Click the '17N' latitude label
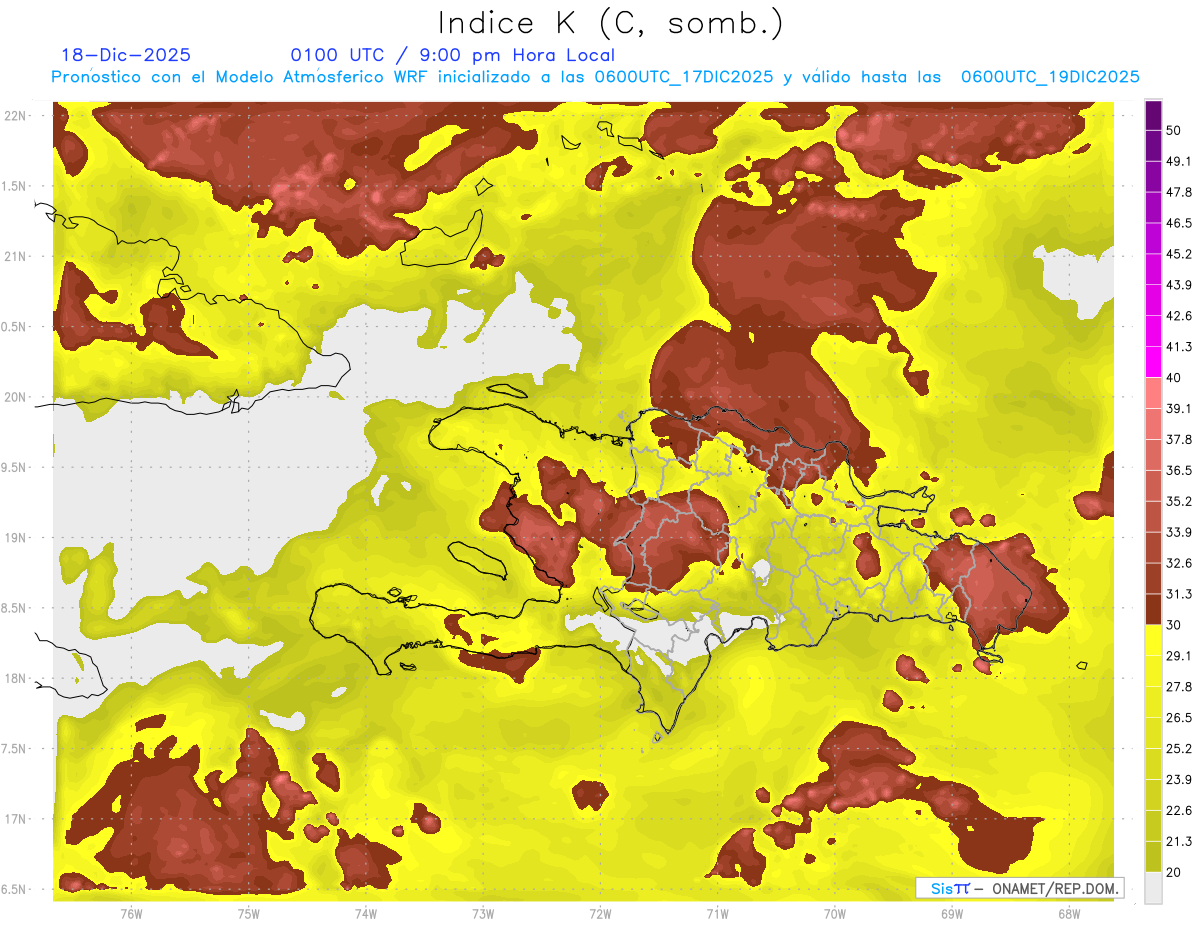The height and width of the screenshot is (927, 1200). 15,818
